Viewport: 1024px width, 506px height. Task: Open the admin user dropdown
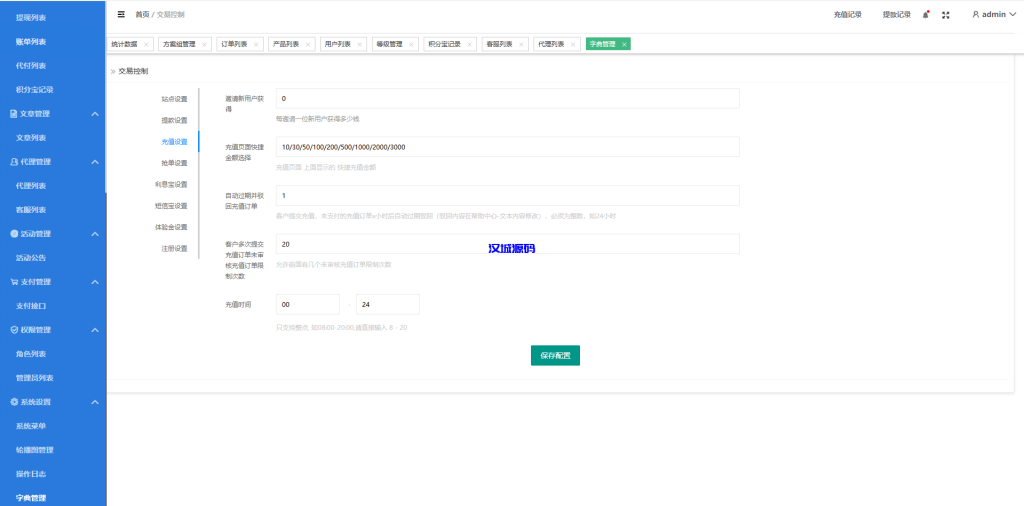(994, 15)
